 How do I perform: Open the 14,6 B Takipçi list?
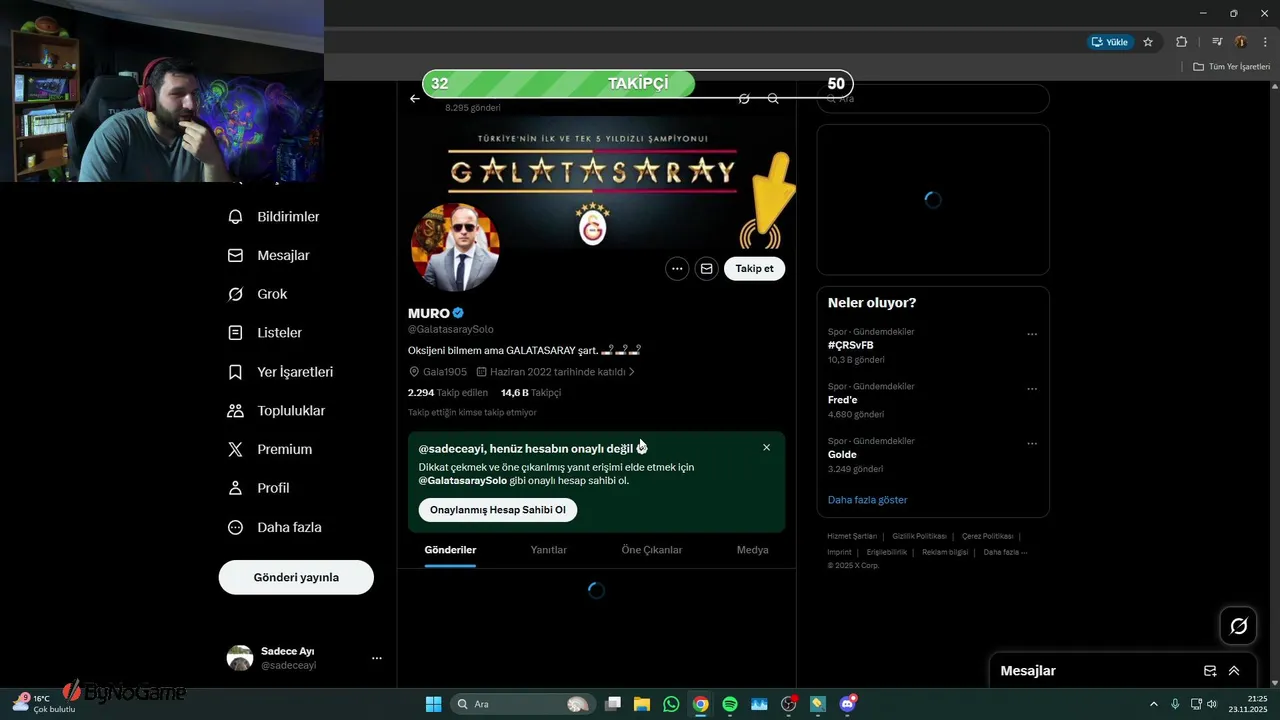531,393
